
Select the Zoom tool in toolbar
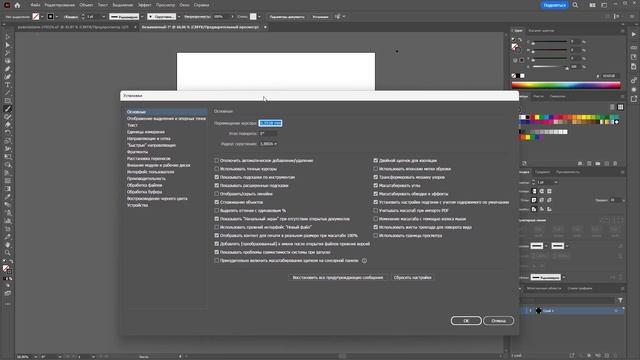pyautogui.click(x=8, y=253)
